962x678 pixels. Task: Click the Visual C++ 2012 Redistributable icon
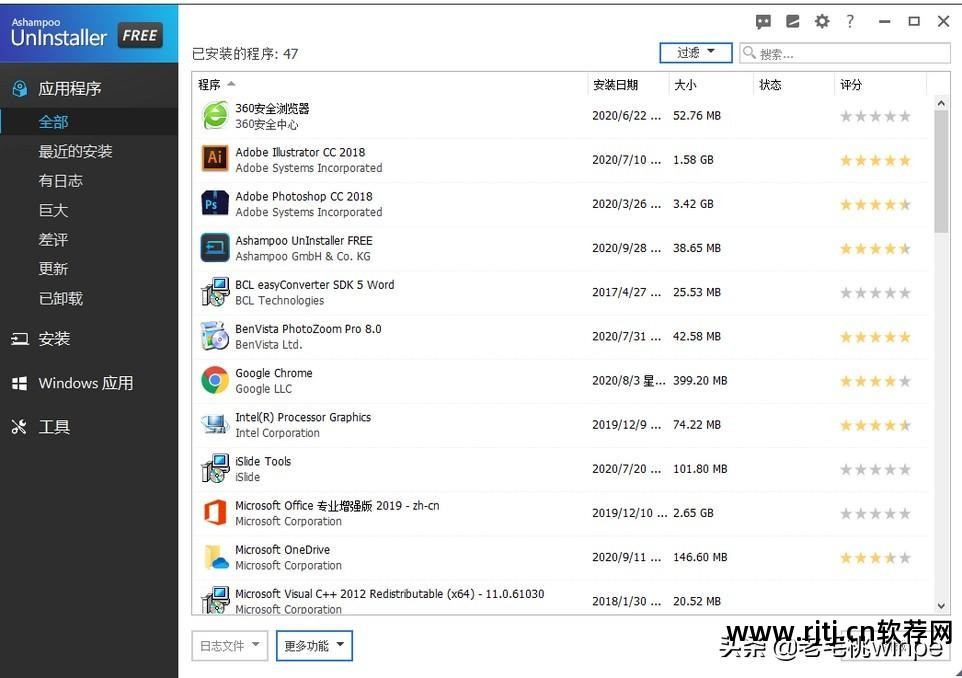pos(215,599)
